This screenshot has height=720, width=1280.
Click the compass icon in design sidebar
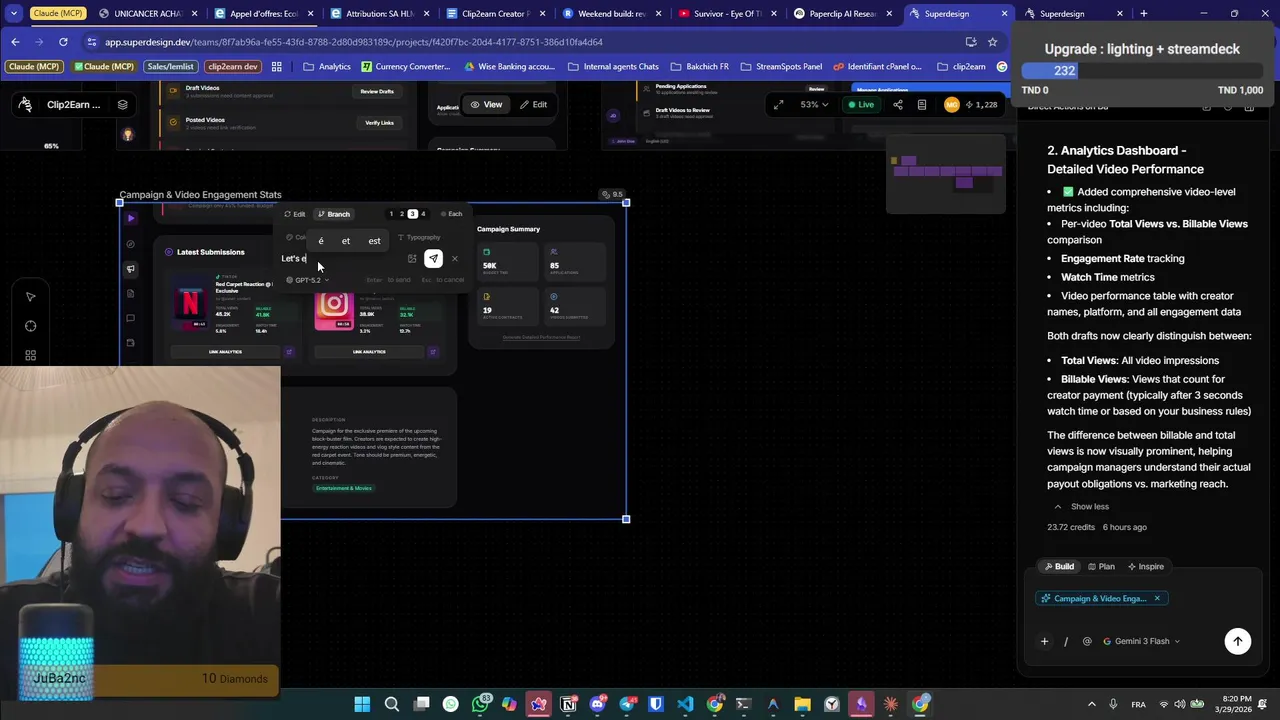coord(131,244)
